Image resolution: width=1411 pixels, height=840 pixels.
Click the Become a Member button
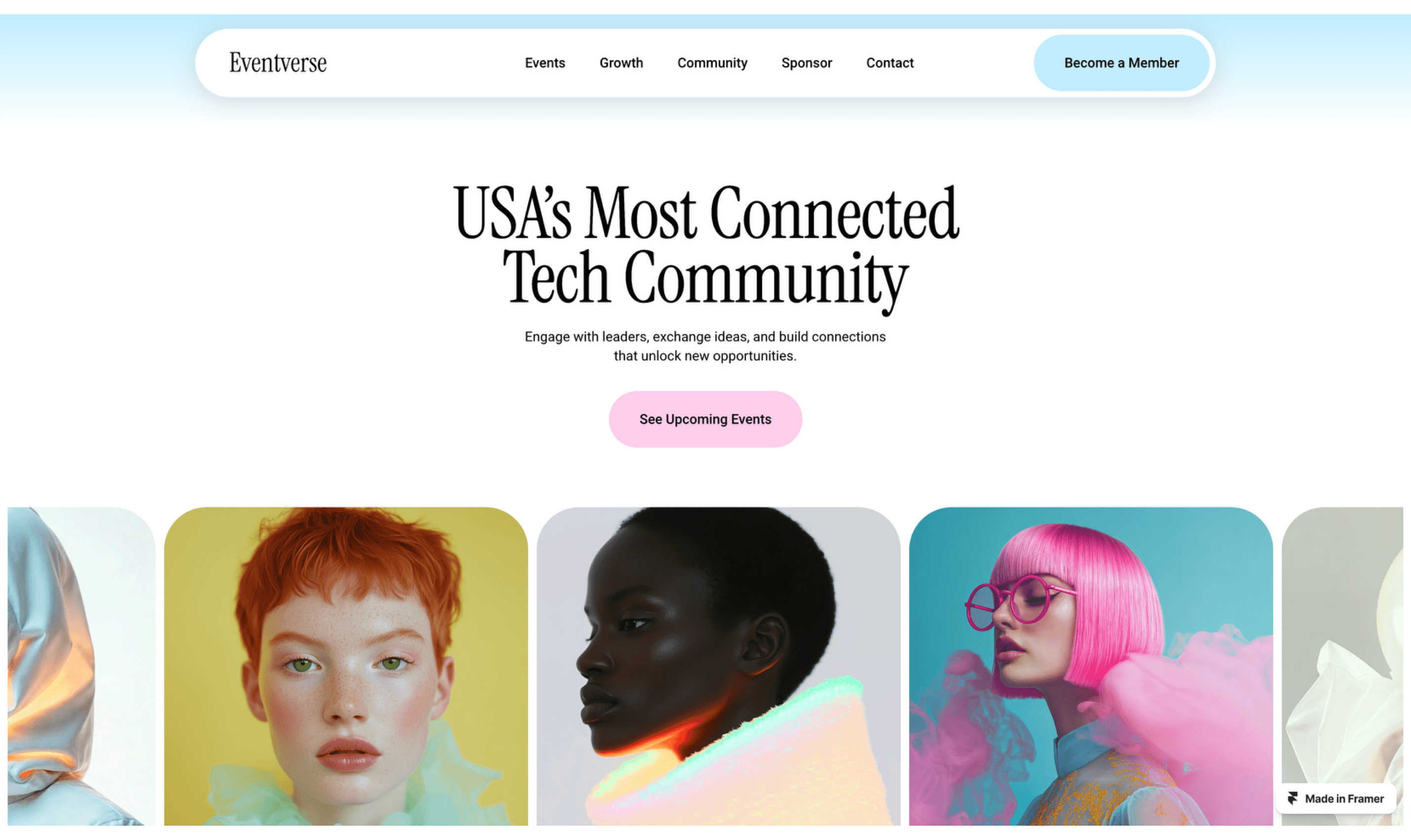click(1121, 63)
